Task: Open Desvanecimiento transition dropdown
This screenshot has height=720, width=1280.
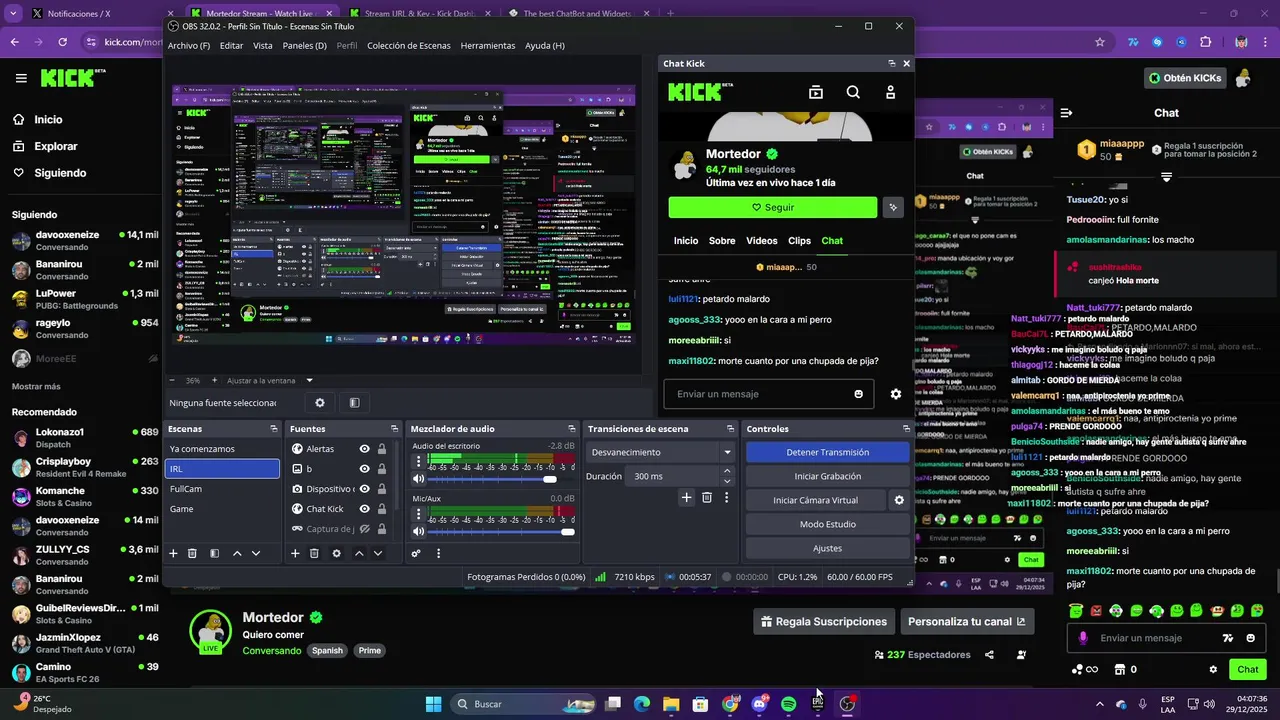Action: coord(661,452)
